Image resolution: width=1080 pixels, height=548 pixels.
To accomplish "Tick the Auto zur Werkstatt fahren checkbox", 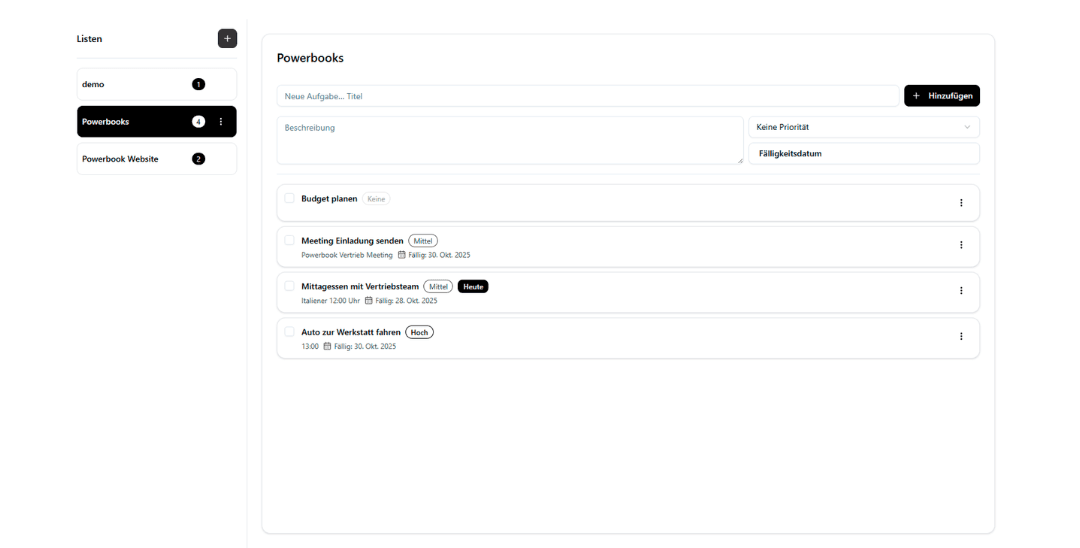I will (x=289, y=331).
